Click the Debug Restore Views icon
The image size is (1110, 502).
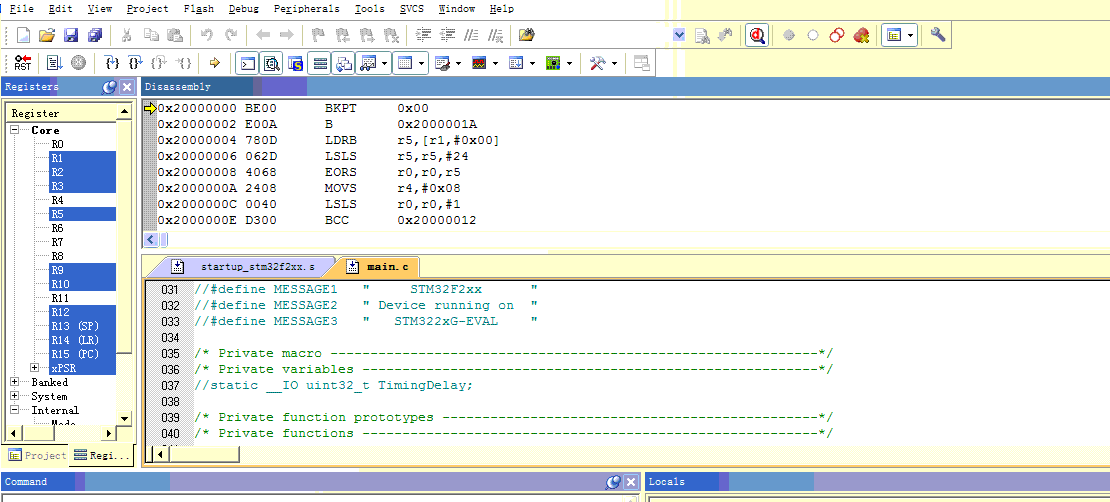click(641, 63)
